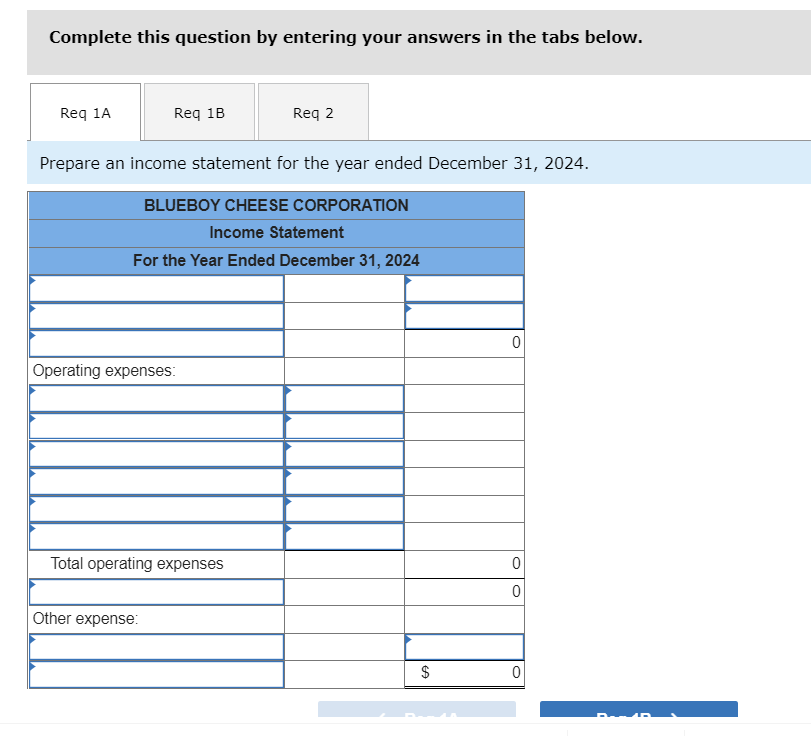Open the fourth operating expense label dropdown
Image resolution: width=811 pixels, height=736 pixels.
tap(156, 480)
